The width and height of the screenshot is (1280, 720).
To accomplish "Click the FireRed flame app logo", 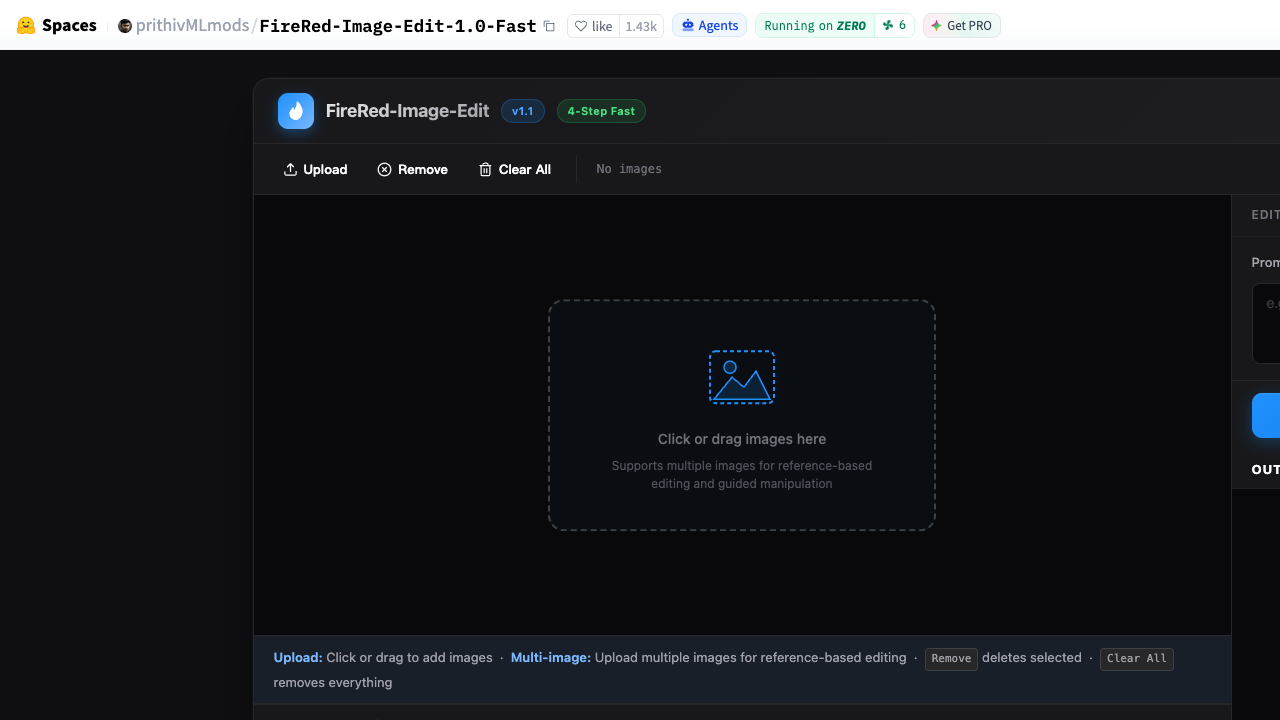I will pyautogui.click(x=296, y=111).
